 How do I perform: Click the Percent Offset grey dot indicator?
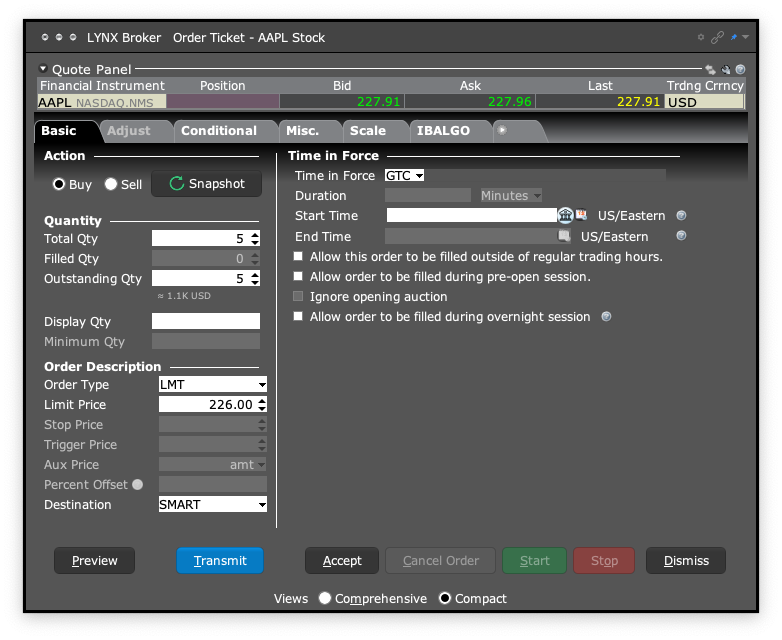click(x=138, y=484)
